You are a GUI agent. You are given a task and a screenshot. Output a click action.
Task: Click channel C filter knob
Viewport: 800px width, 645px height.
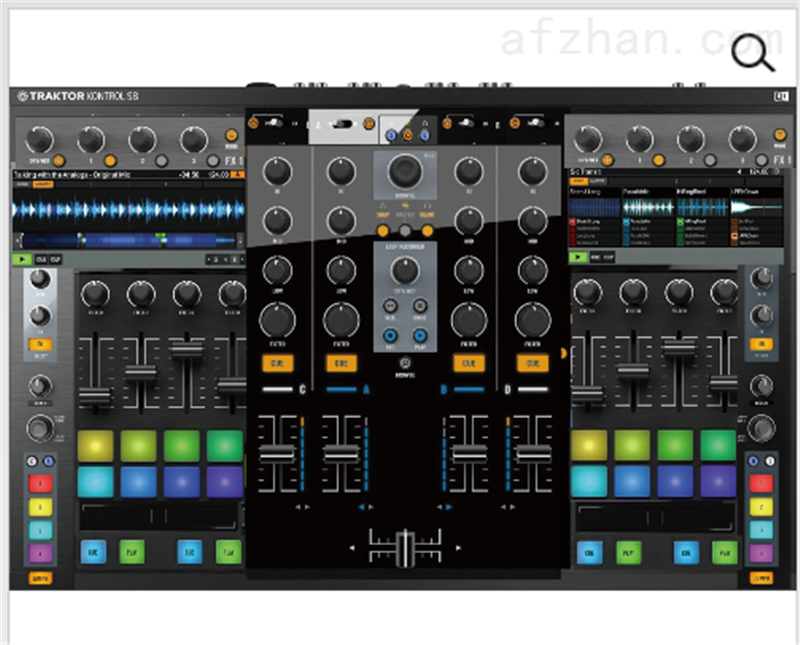(277, 320)
